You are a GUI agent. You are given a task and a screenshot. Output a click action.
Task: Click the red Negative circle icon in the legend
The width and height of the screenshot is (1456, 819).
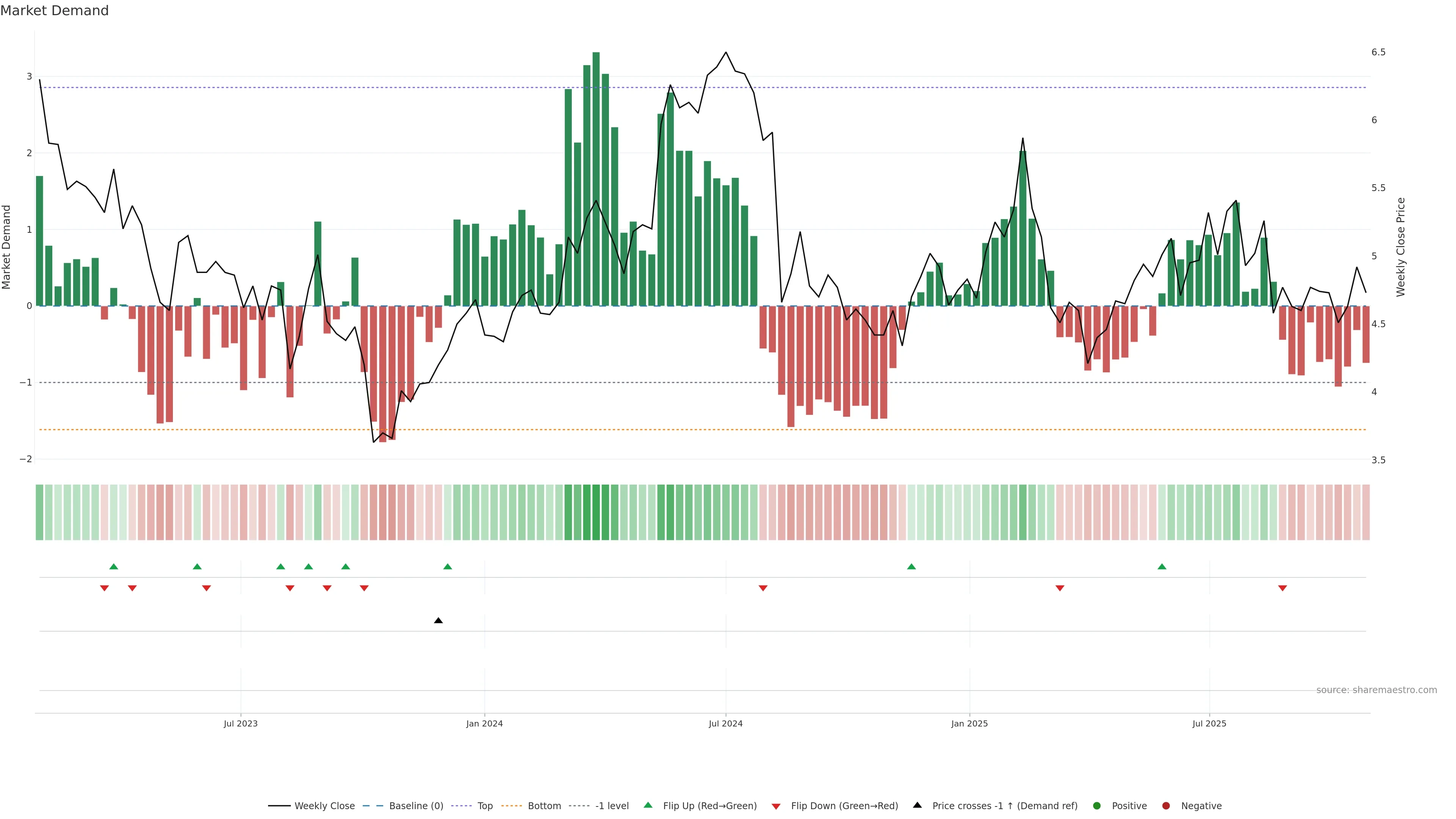pyautogui.click(x=1166, y=805)
